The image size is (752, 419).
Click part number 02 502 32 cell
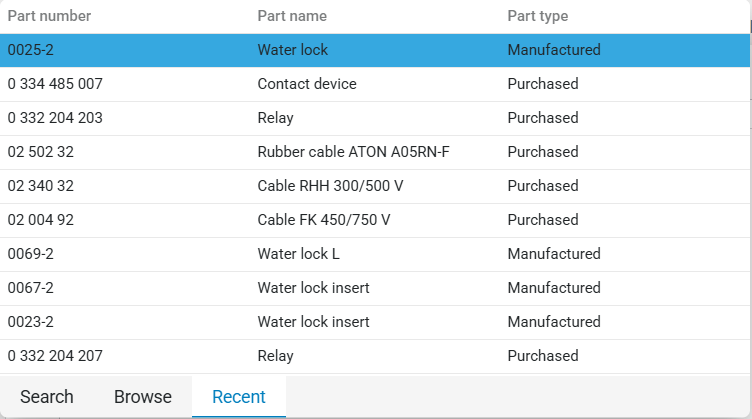pyautogui.click(x=41, y=152)
